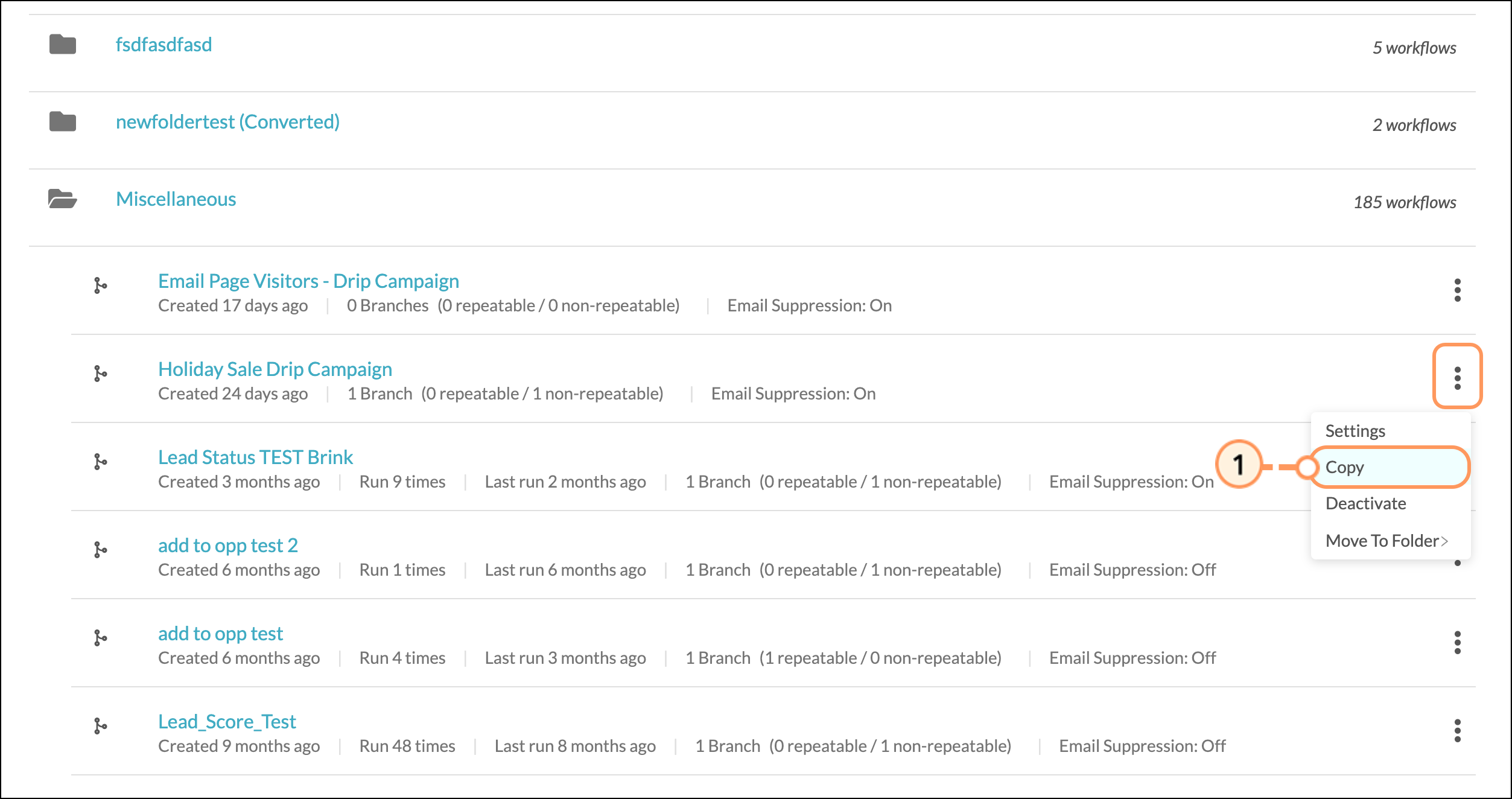Click workflow branch icon beside Email Page Visitors

point(100,285)
